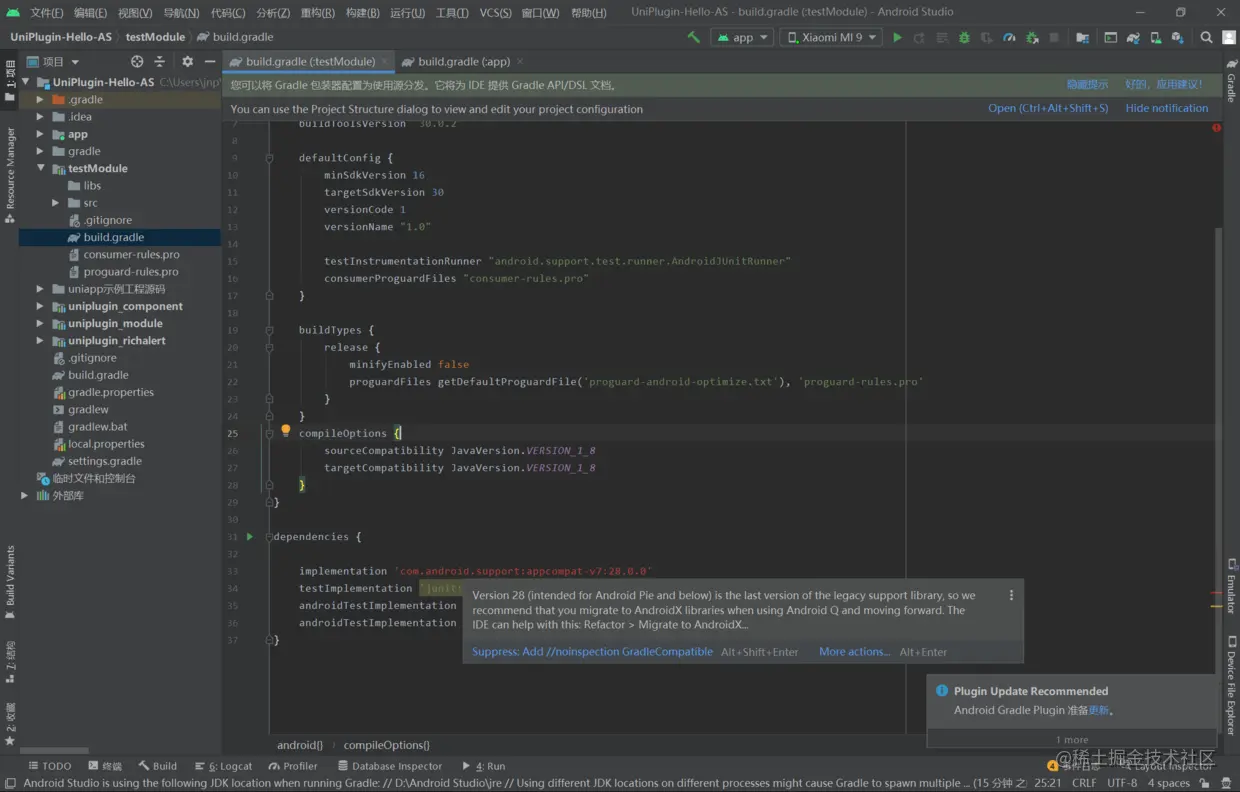Run the app with green play button
Screen dimensions: 1240x792
897,37
